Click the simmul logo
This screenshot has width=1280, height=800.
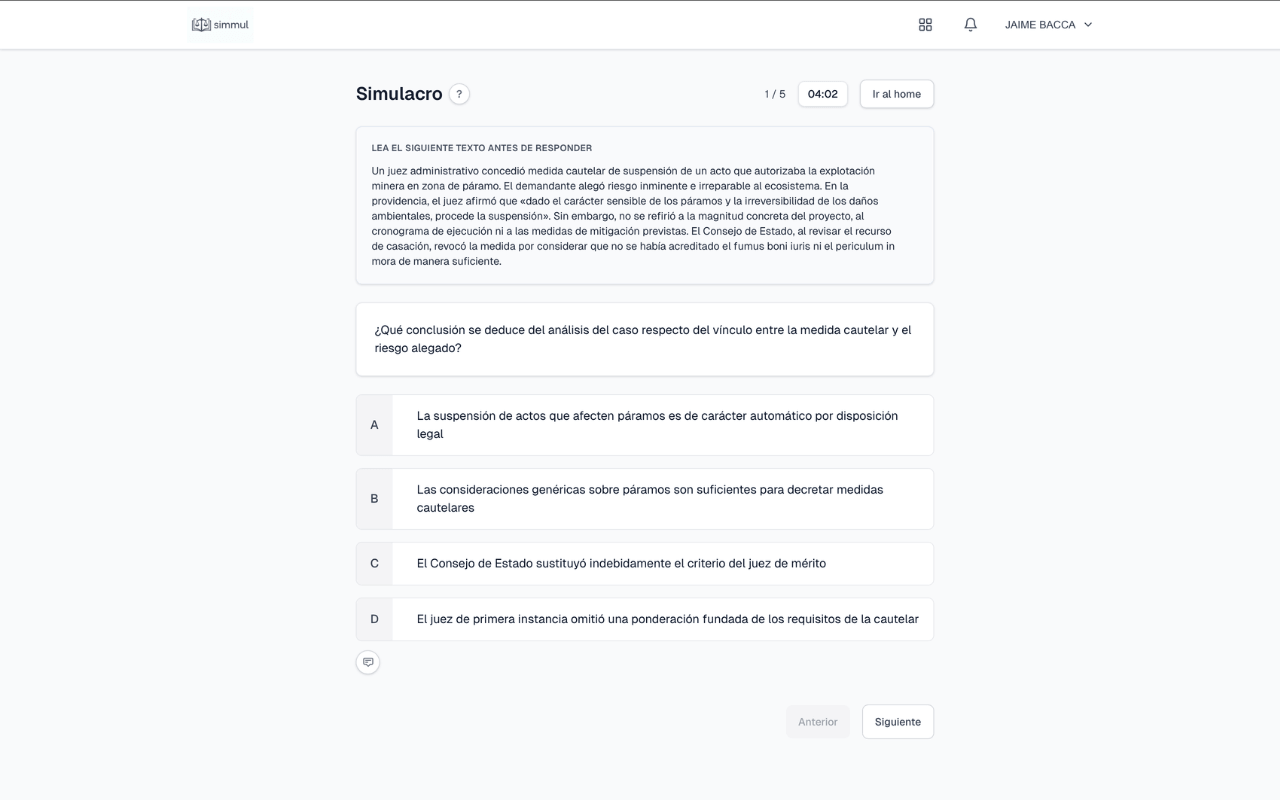tap(220, 25)
